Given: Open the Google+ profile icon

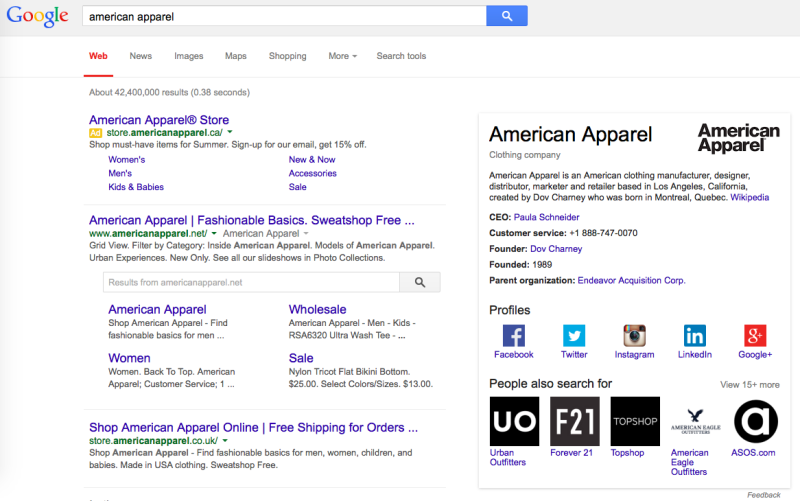Looking at the screenshot, I should 755,336.
